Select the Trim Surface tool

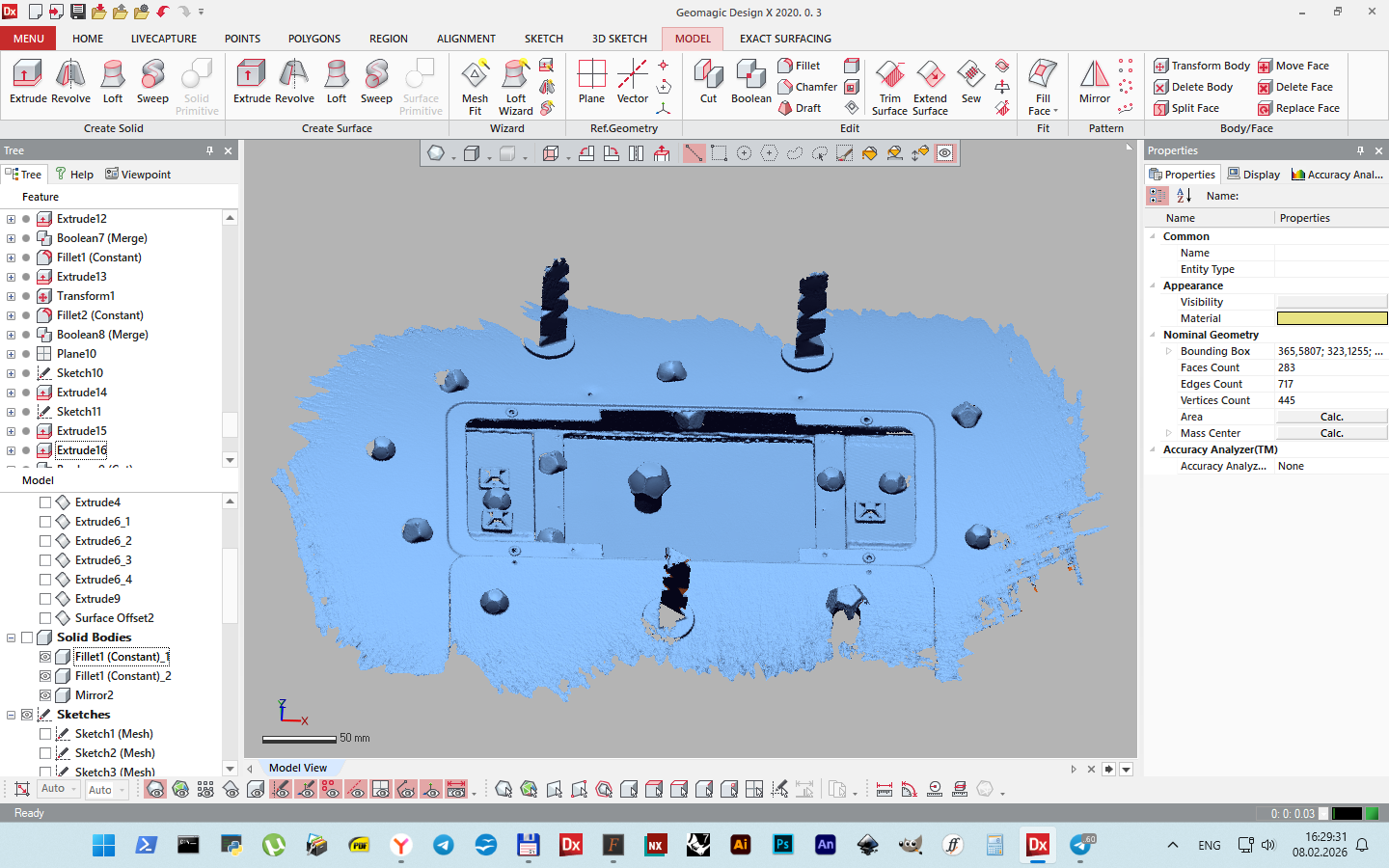[x=889, y=87]
